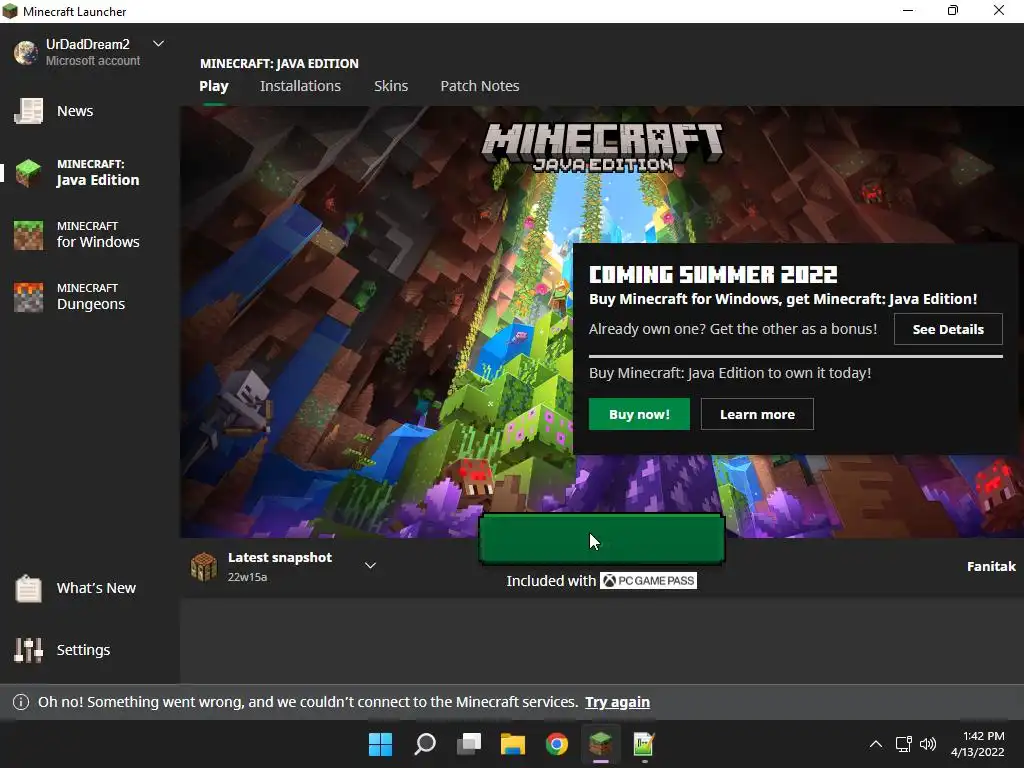
Task: Click the See Details button
Action: click(x=948, y=329)
